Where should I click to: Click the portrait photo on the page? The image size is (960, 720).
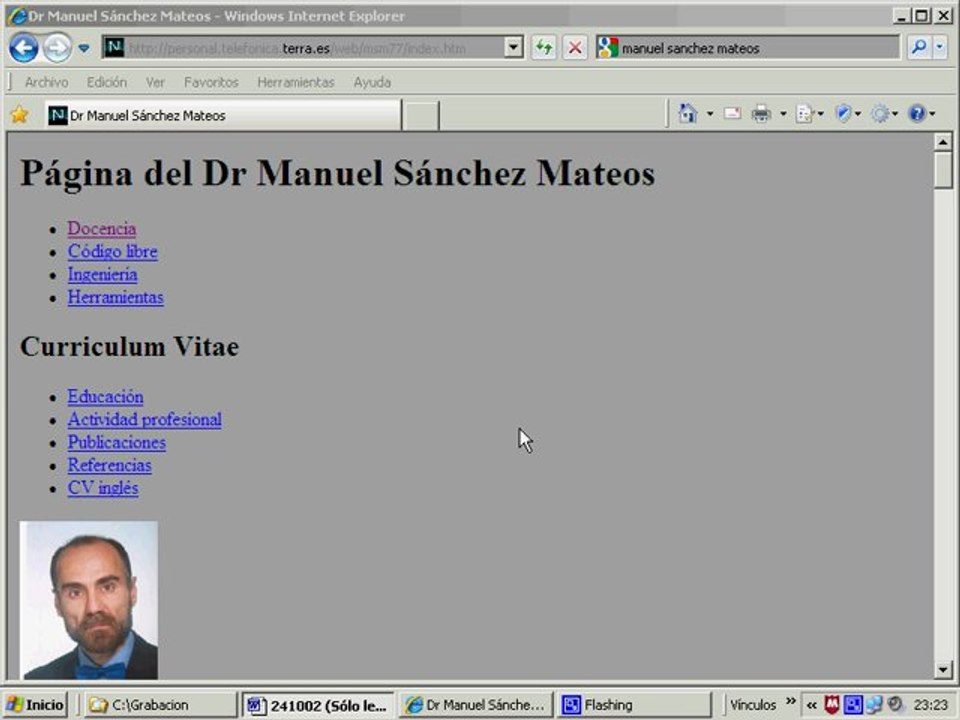pyautogui.click(x=89, y=601)
